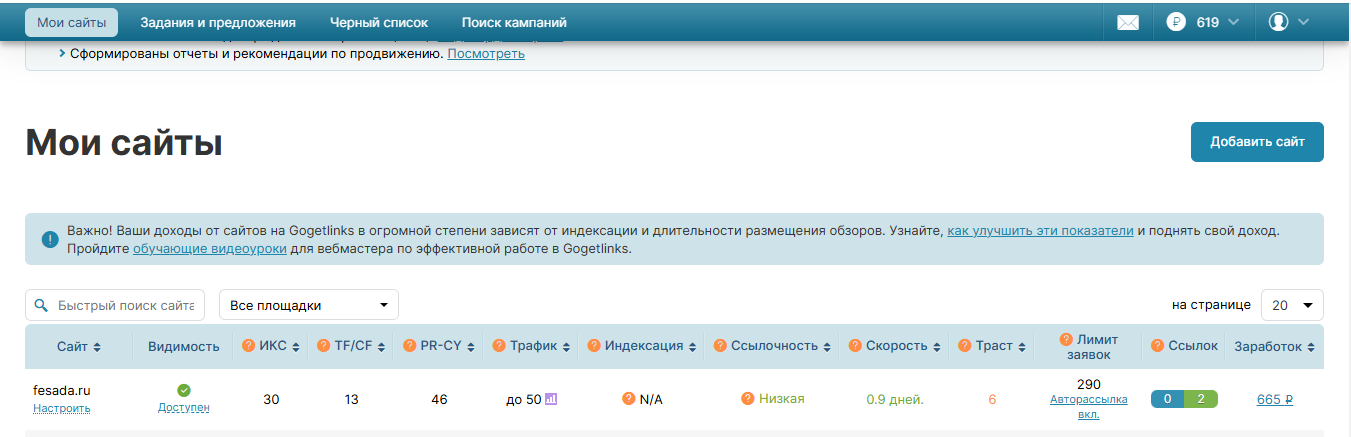The width and height of the screenshot is (1351, 437).
Task: Focus the Быстрый поиск сайта search field
Action: [125, 305]
